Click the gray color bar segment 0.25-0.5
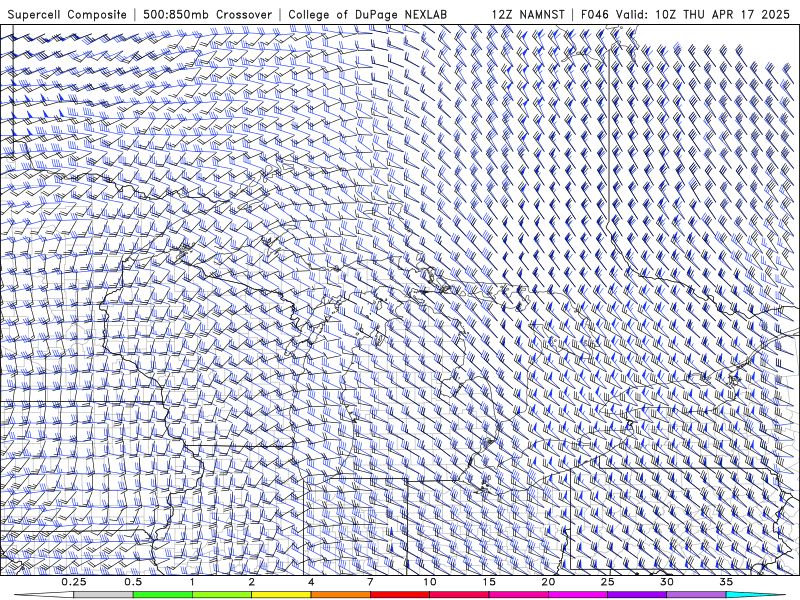Screen dimensions: 800x600 click(103, 595)
